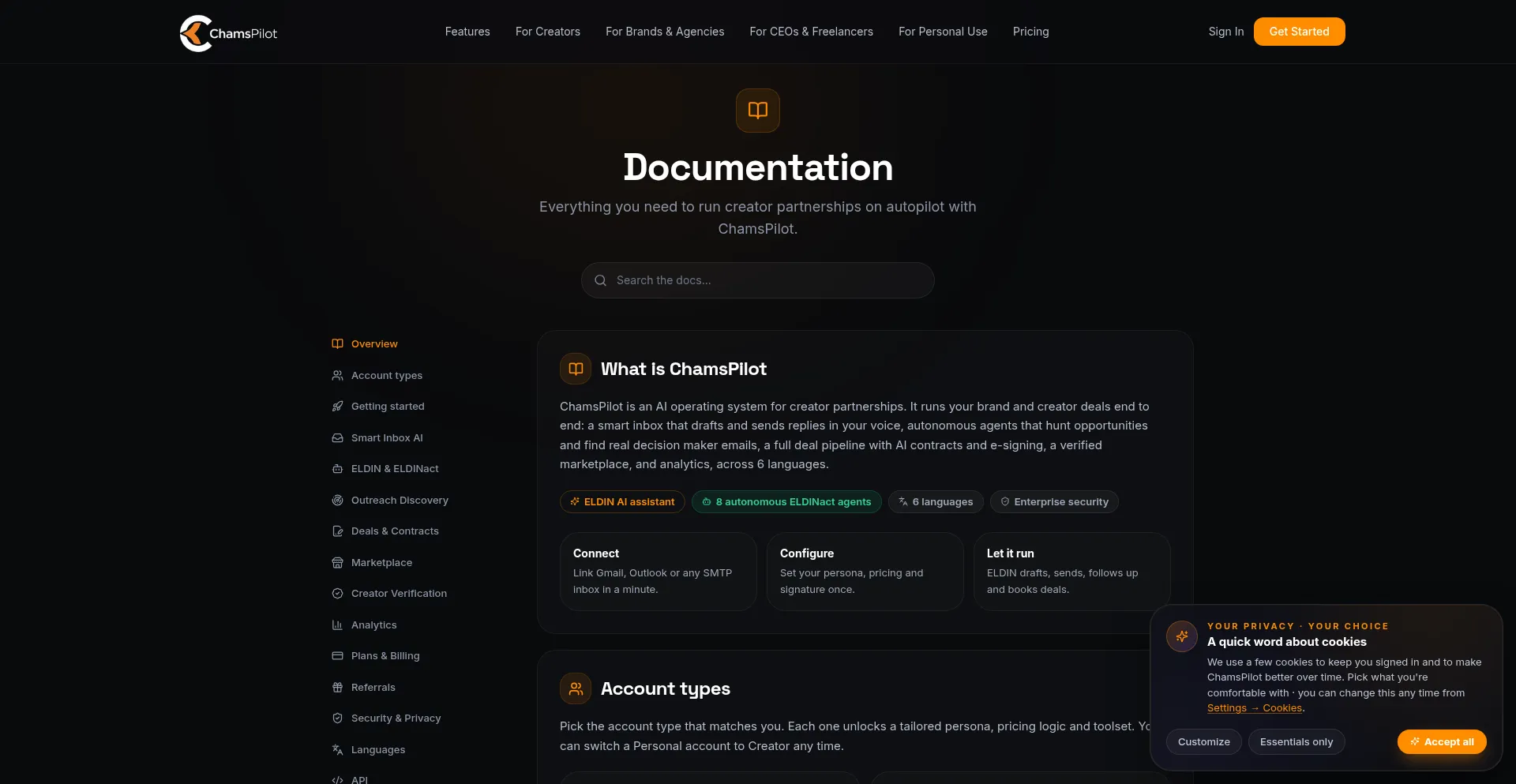
Task: Open For CEOs & Freelancers navigation item
Action: point(811,32)
